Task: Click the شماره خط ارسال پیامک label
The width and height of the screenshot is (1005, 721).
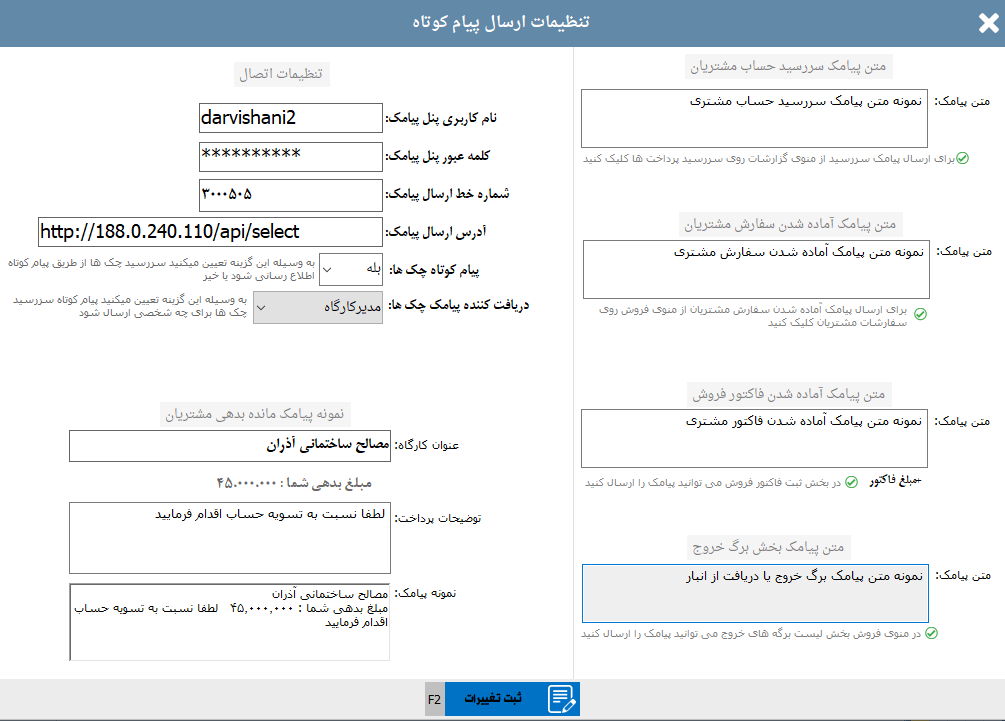Action: [447, 194]
